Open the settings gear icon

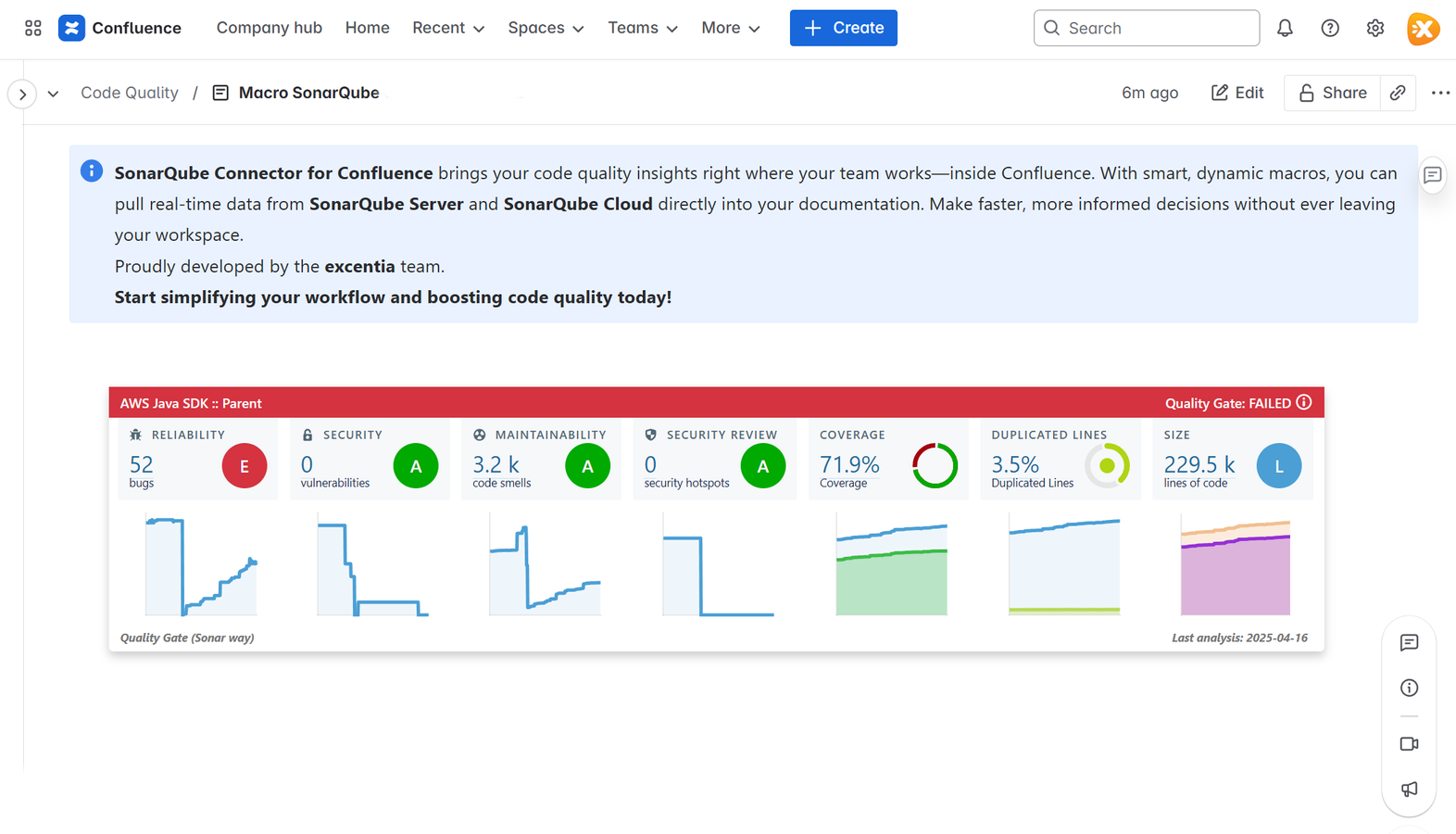[x=1375, y=28]
